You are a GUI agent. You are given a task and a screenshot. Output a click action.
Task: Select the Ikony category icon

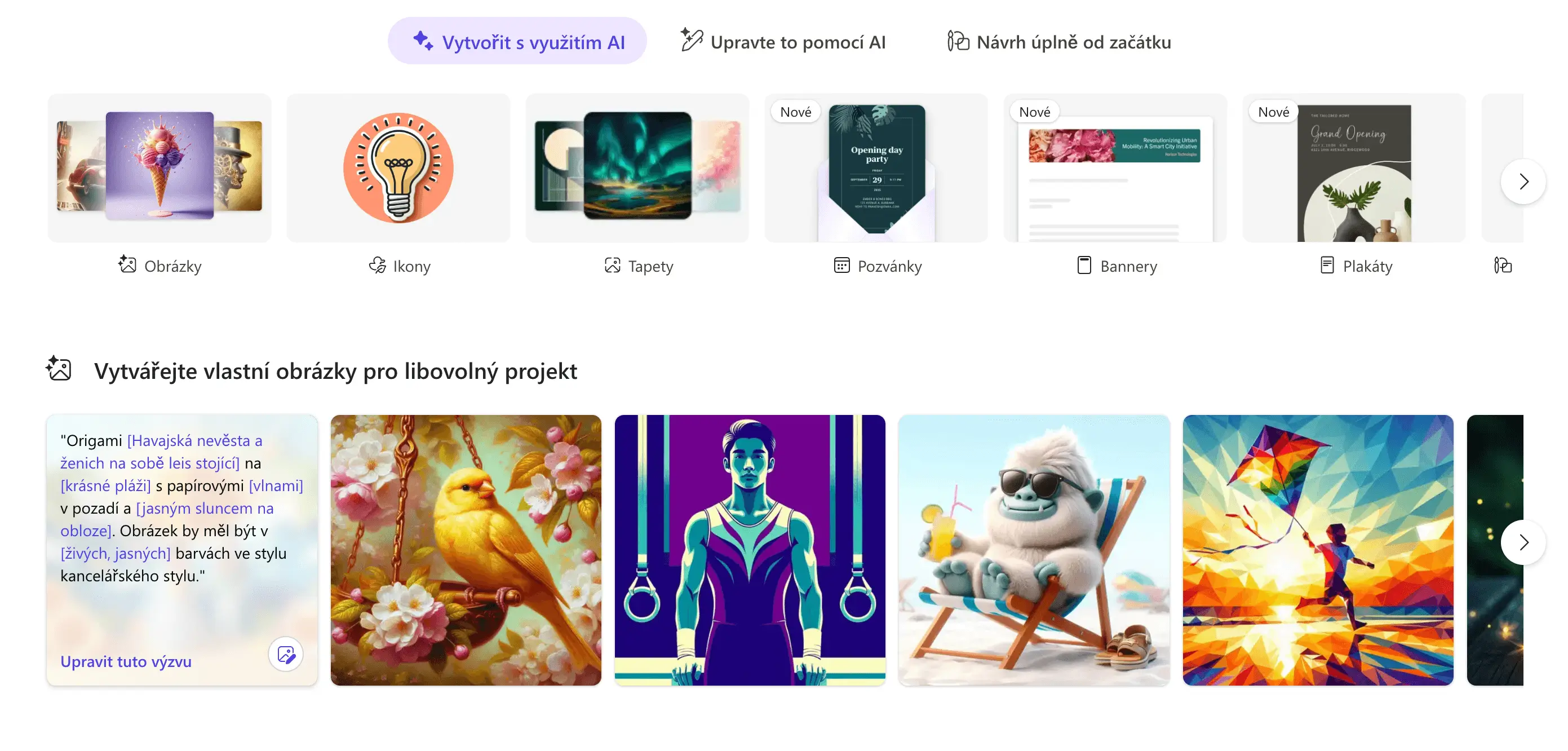coord(378,265)
